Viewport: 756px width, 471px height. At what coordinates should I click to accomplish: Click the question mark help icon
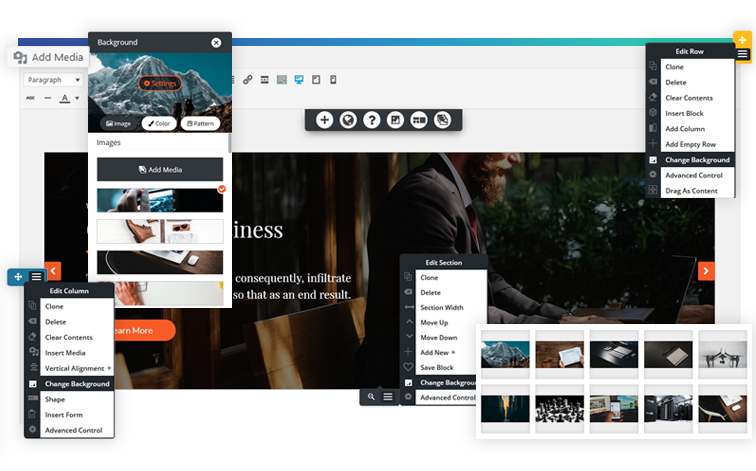pos(372,120)
